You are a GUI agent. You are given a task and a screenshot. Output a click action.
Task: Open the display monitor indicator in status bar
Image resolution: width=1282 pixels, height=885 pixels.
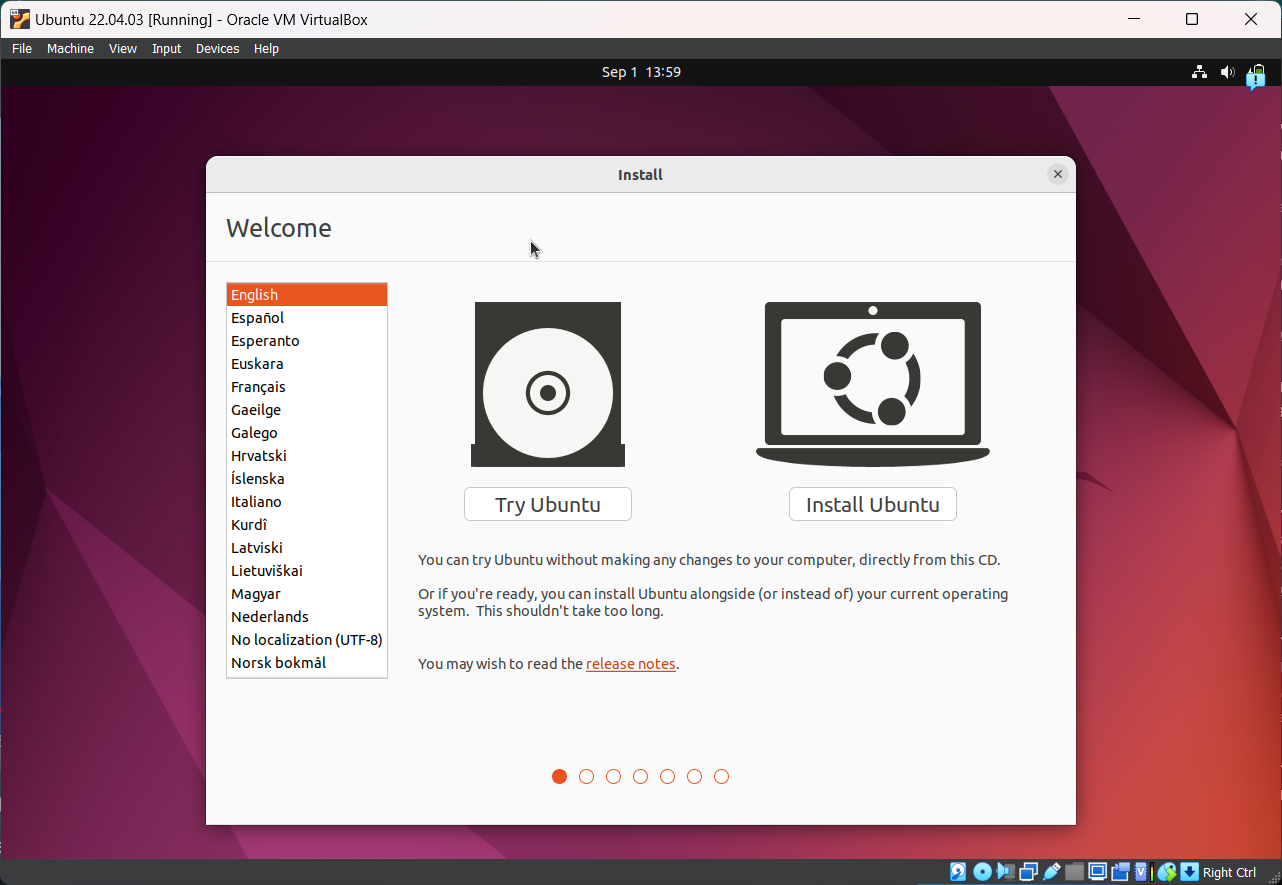point(1097,872)
